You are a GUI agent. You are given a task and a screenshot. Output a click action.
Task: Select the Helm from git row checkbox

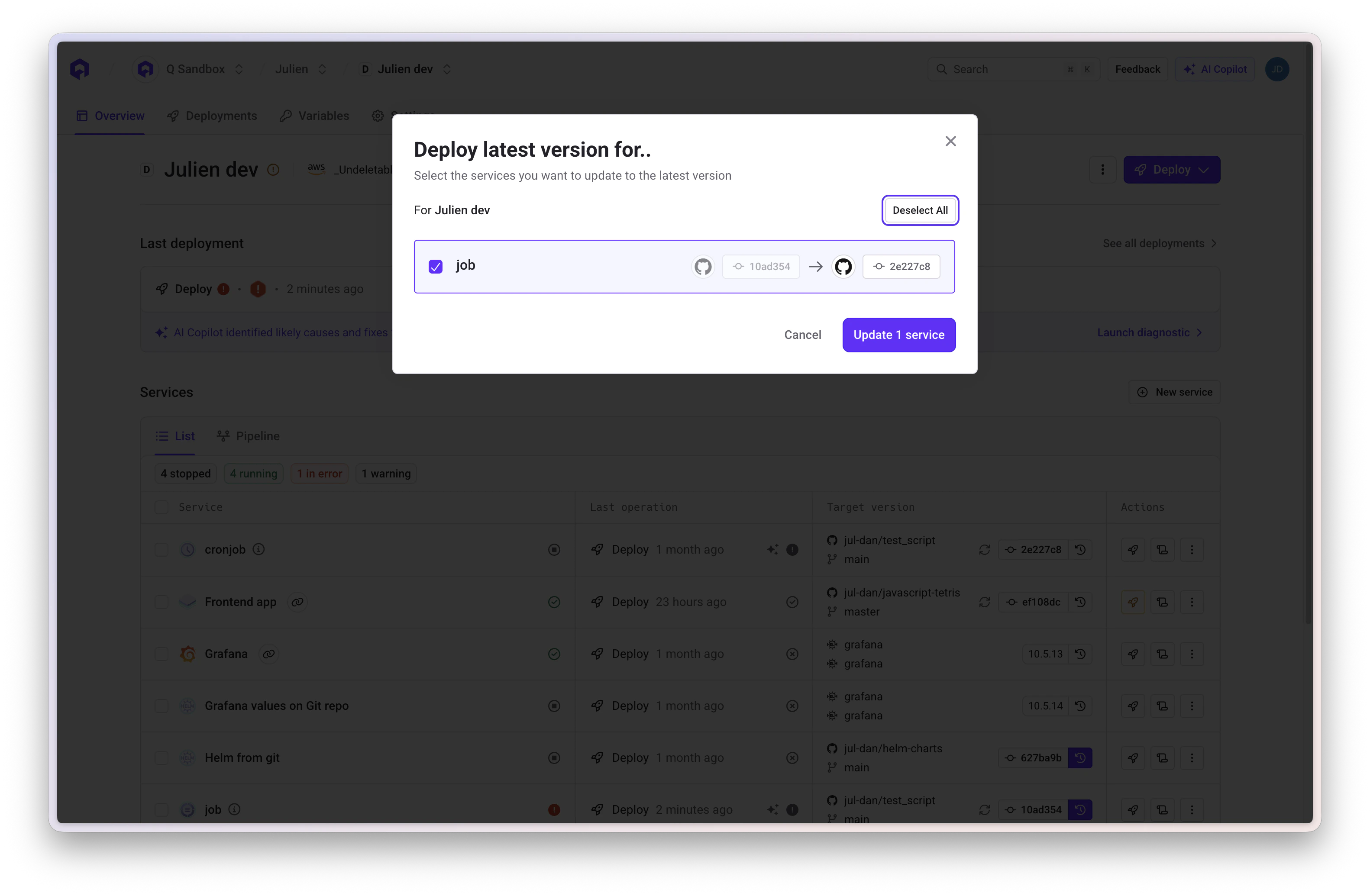pos(161,758)
